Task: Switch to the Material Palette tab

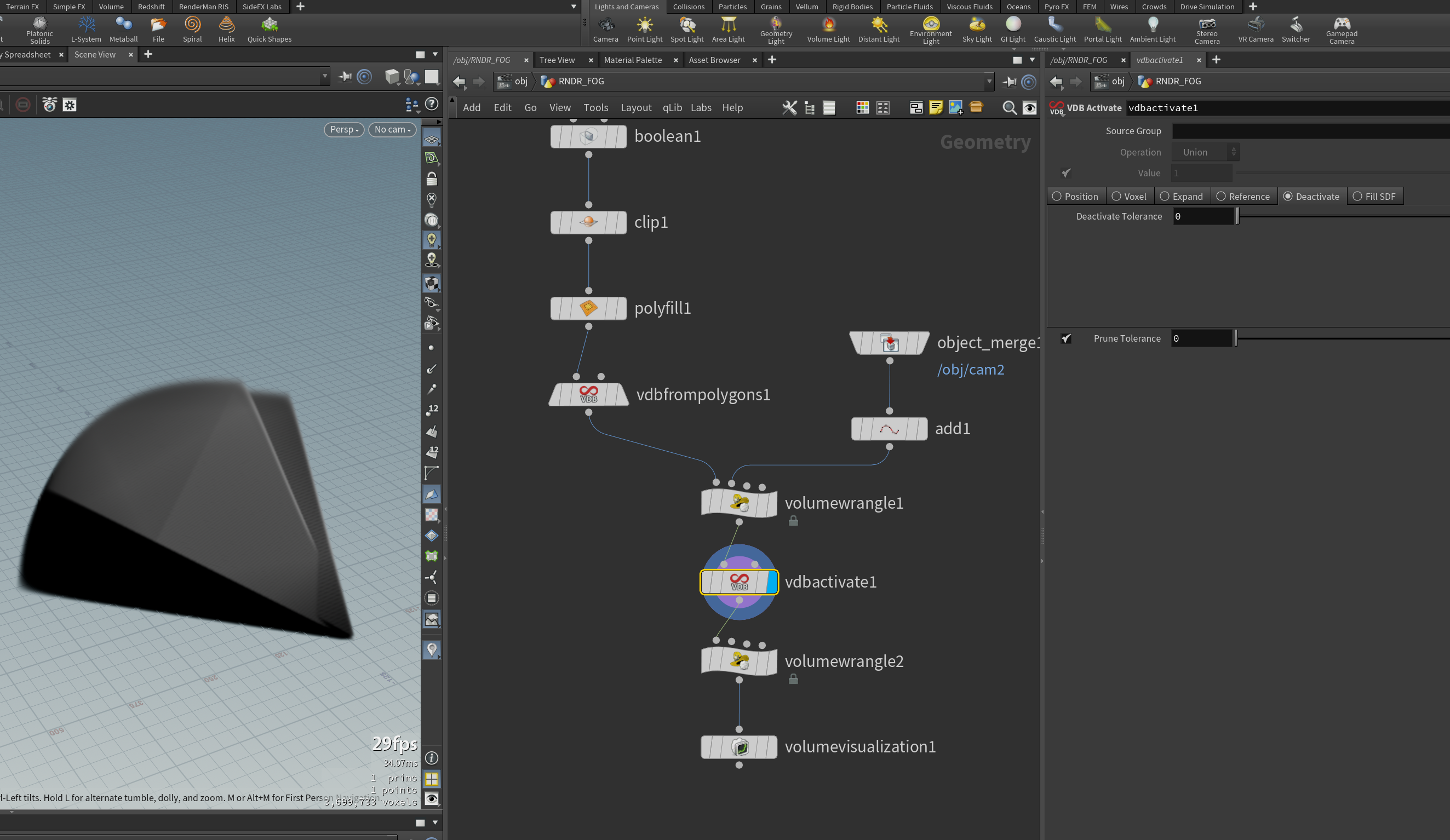Action: click(x=632, y=60)
